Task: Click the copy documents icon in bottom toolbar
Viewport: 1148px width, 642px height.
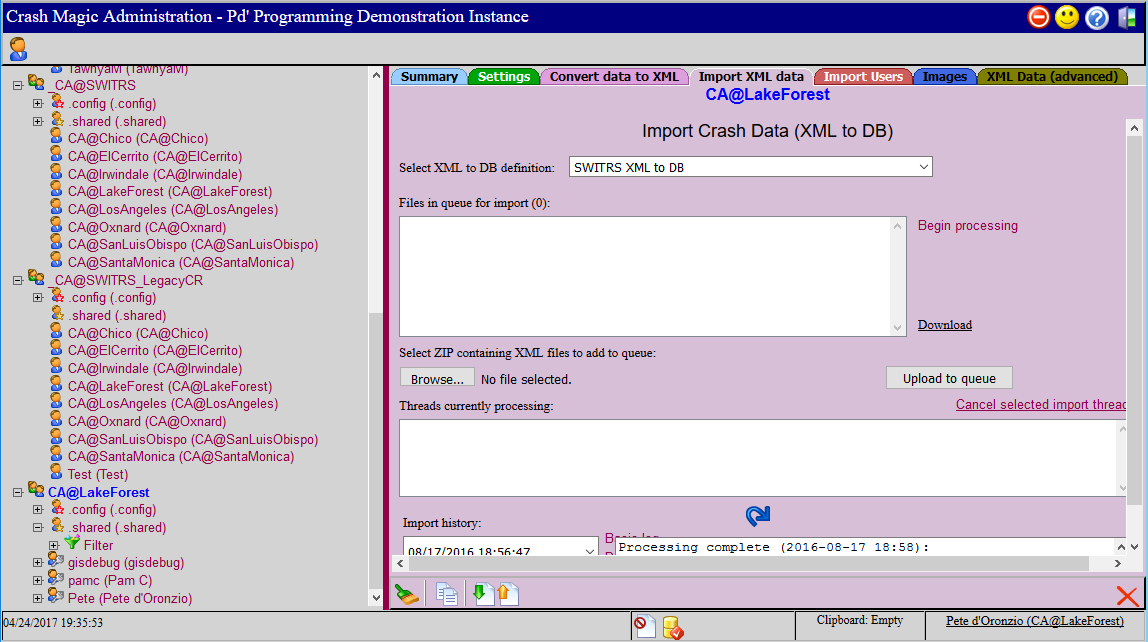Action: (x=447, y=594)
